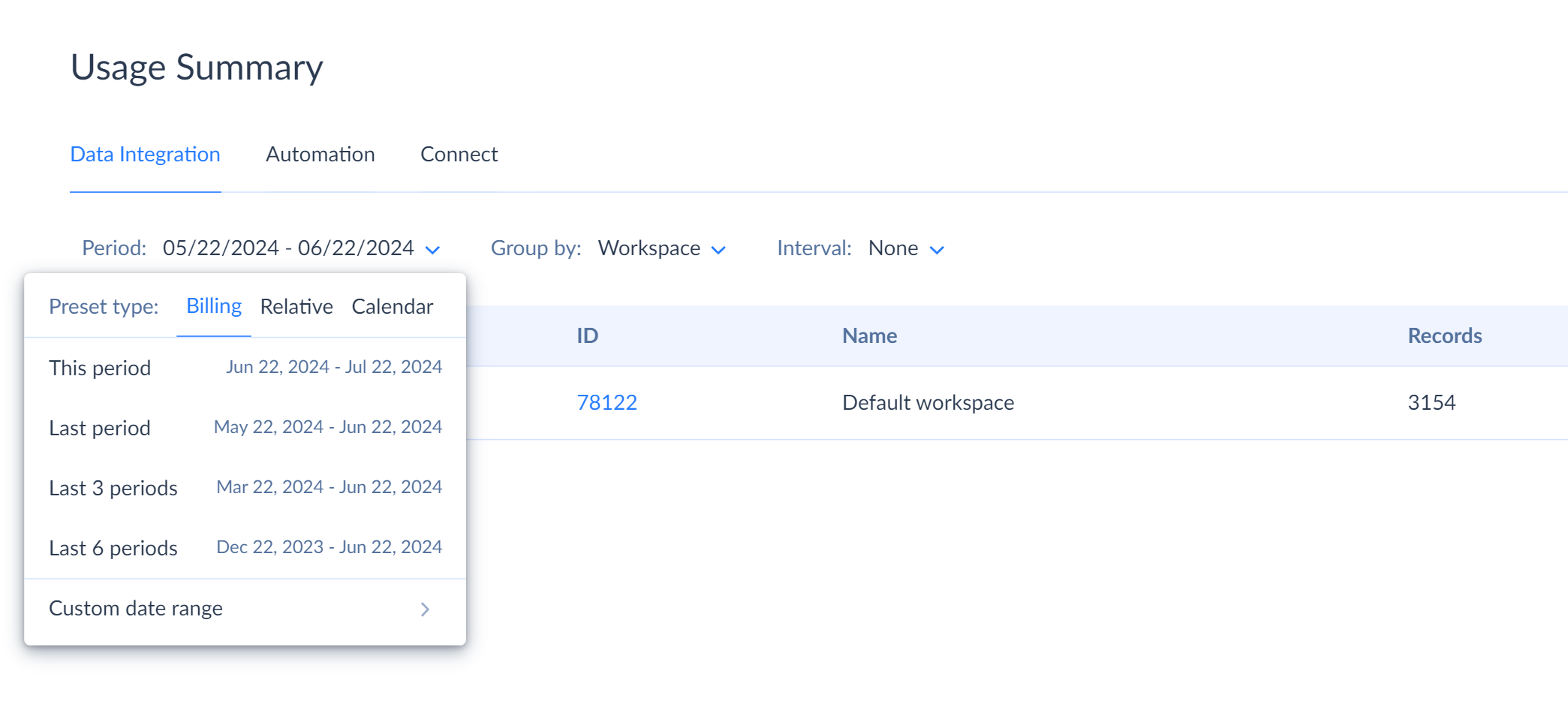Collapse the Period date range dropdown

[300, 248]
